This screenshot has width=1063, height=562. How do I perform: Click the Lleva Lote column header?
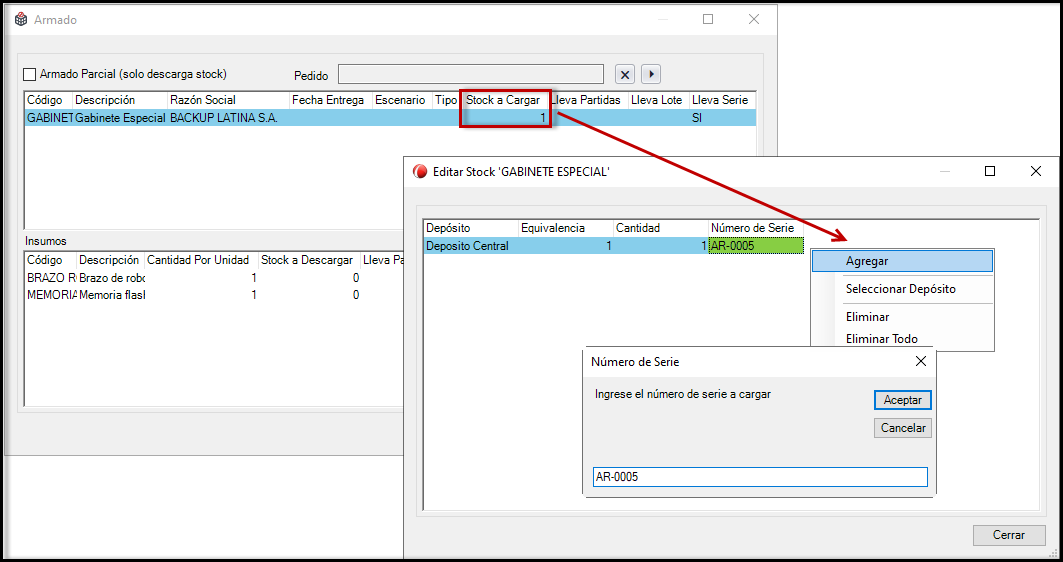click(658, 100)
